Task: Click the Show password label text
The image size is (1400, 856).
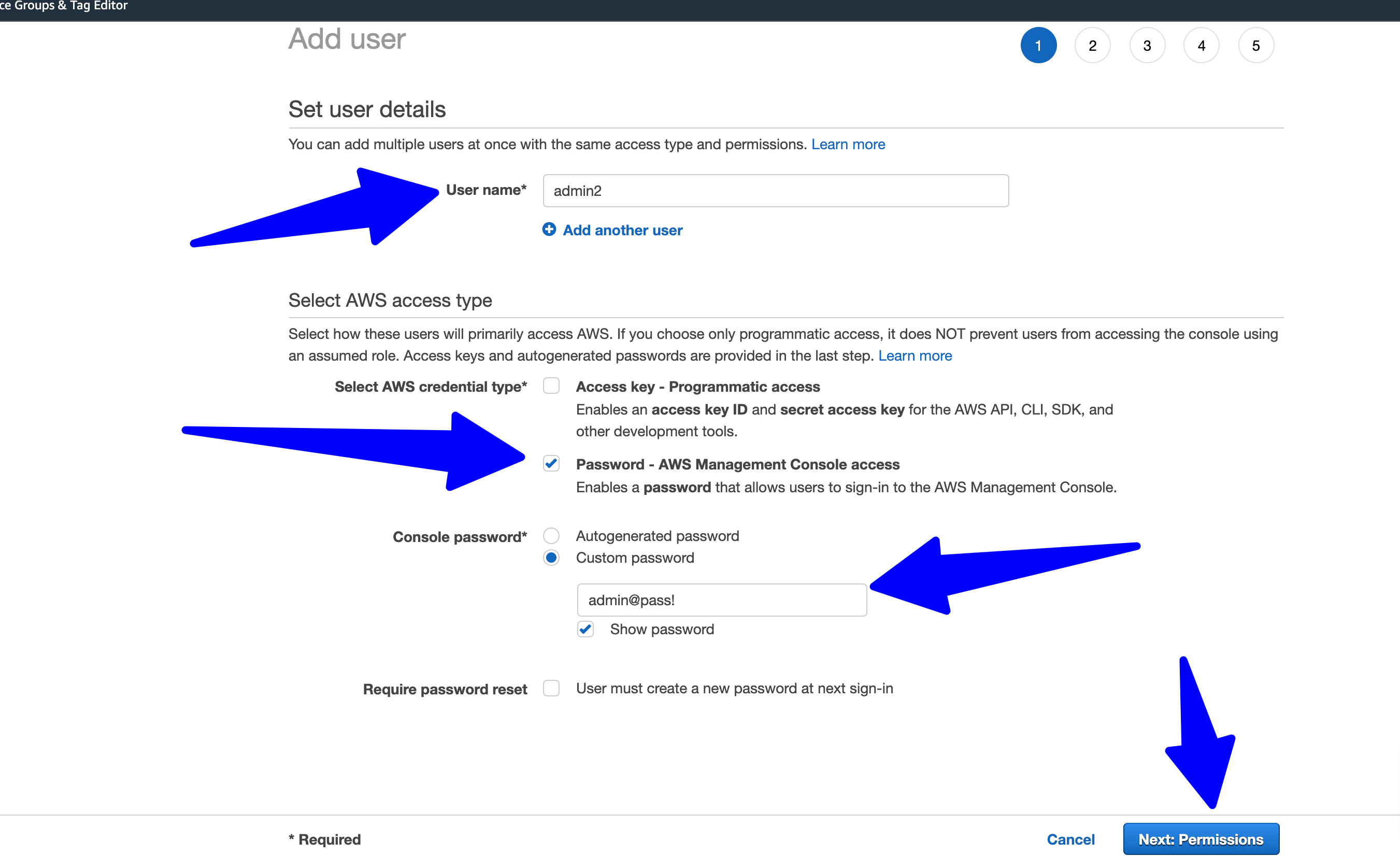Action: [662, 629]
